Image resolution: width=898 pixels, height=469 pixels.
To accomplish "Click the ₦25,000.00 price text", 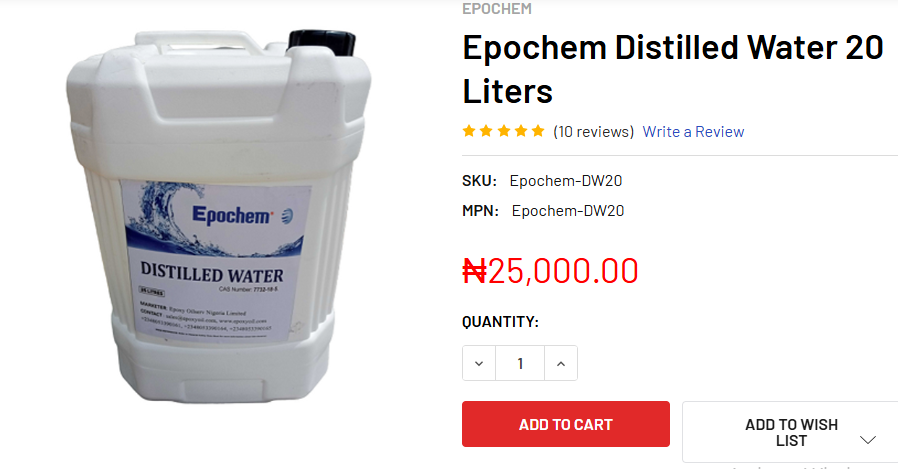I will (550, 271).
